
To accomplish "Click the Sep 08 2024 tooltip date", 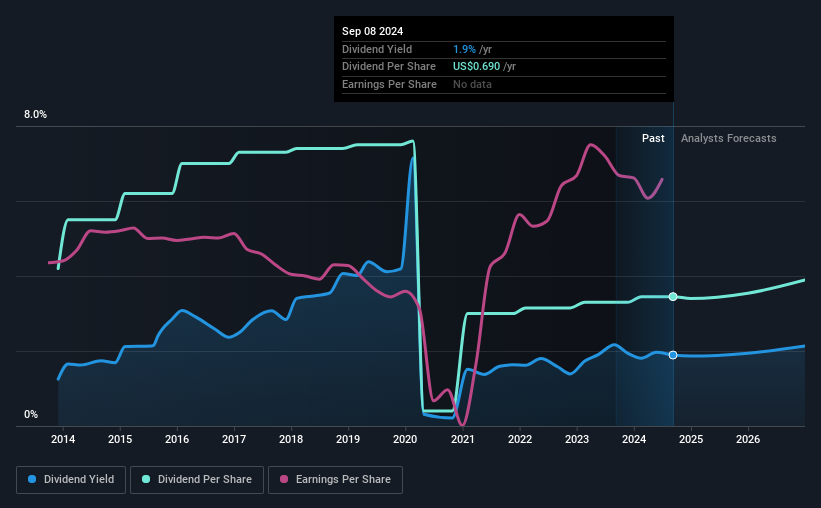I will pos(372,31).
